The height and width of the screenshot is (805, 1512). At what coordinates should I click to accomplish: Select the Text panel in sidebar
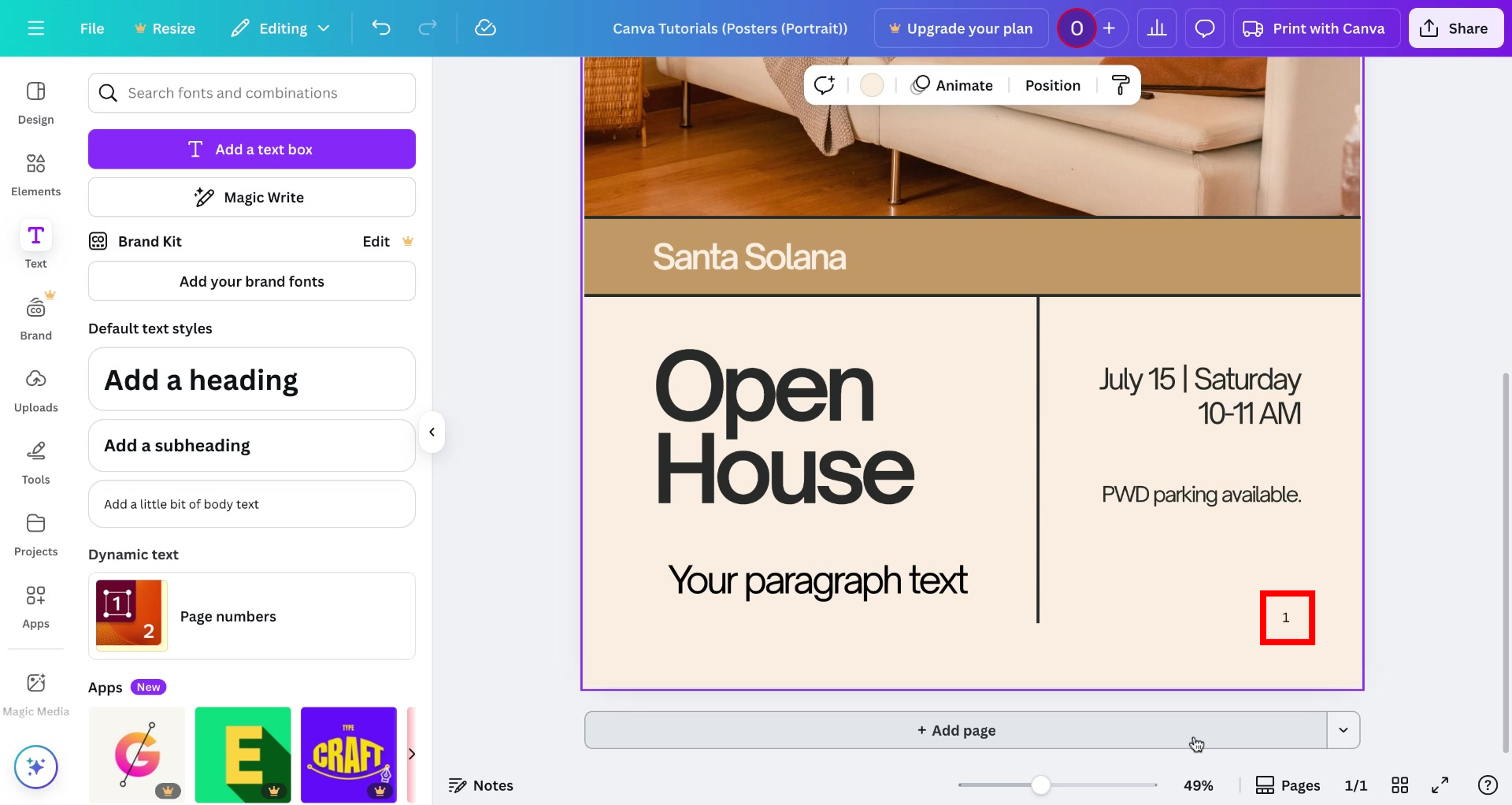point(35,244)
